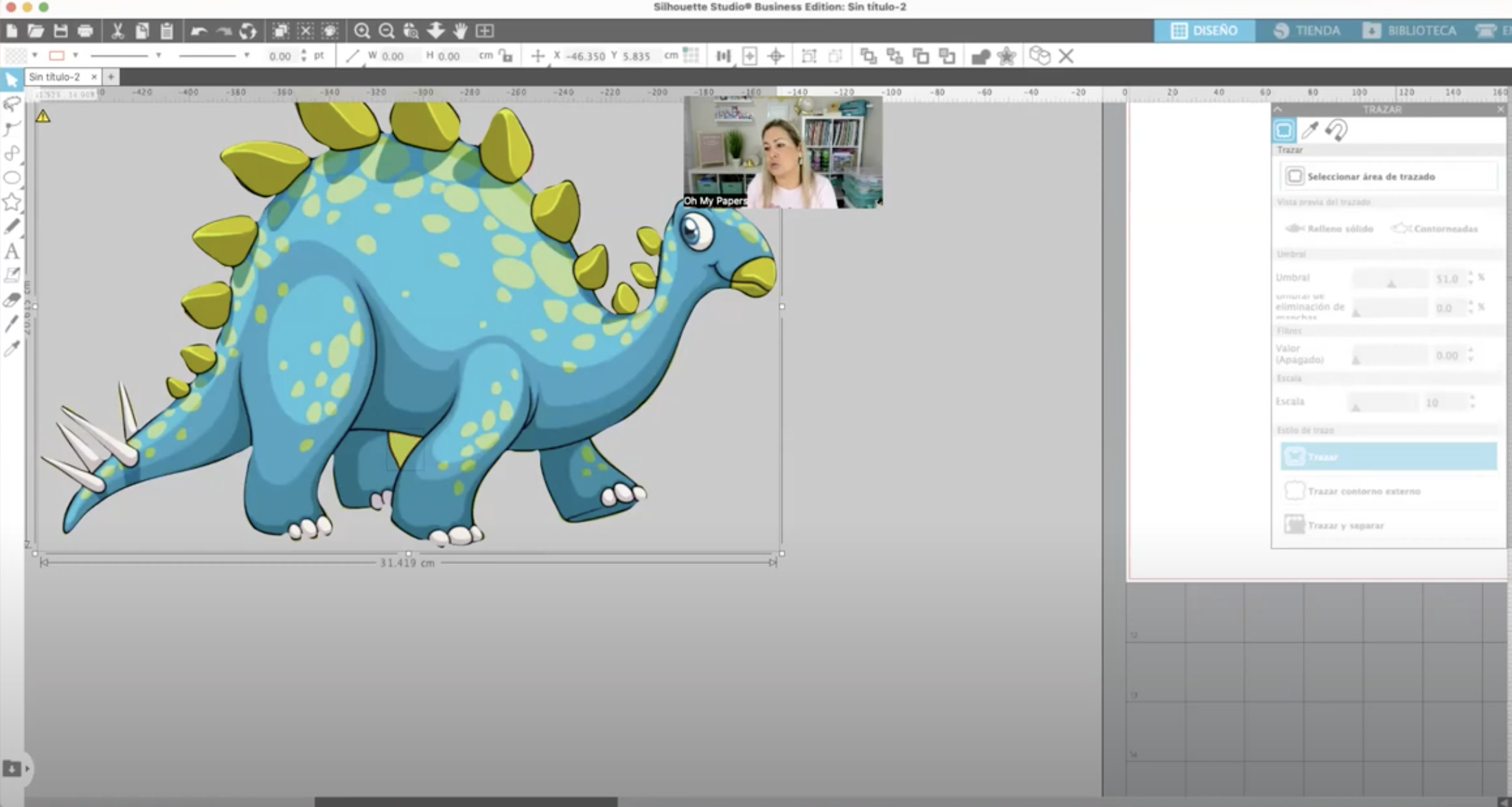
Task: Click the delete X icon in toolbar
Action: (x=1066, y=56)
